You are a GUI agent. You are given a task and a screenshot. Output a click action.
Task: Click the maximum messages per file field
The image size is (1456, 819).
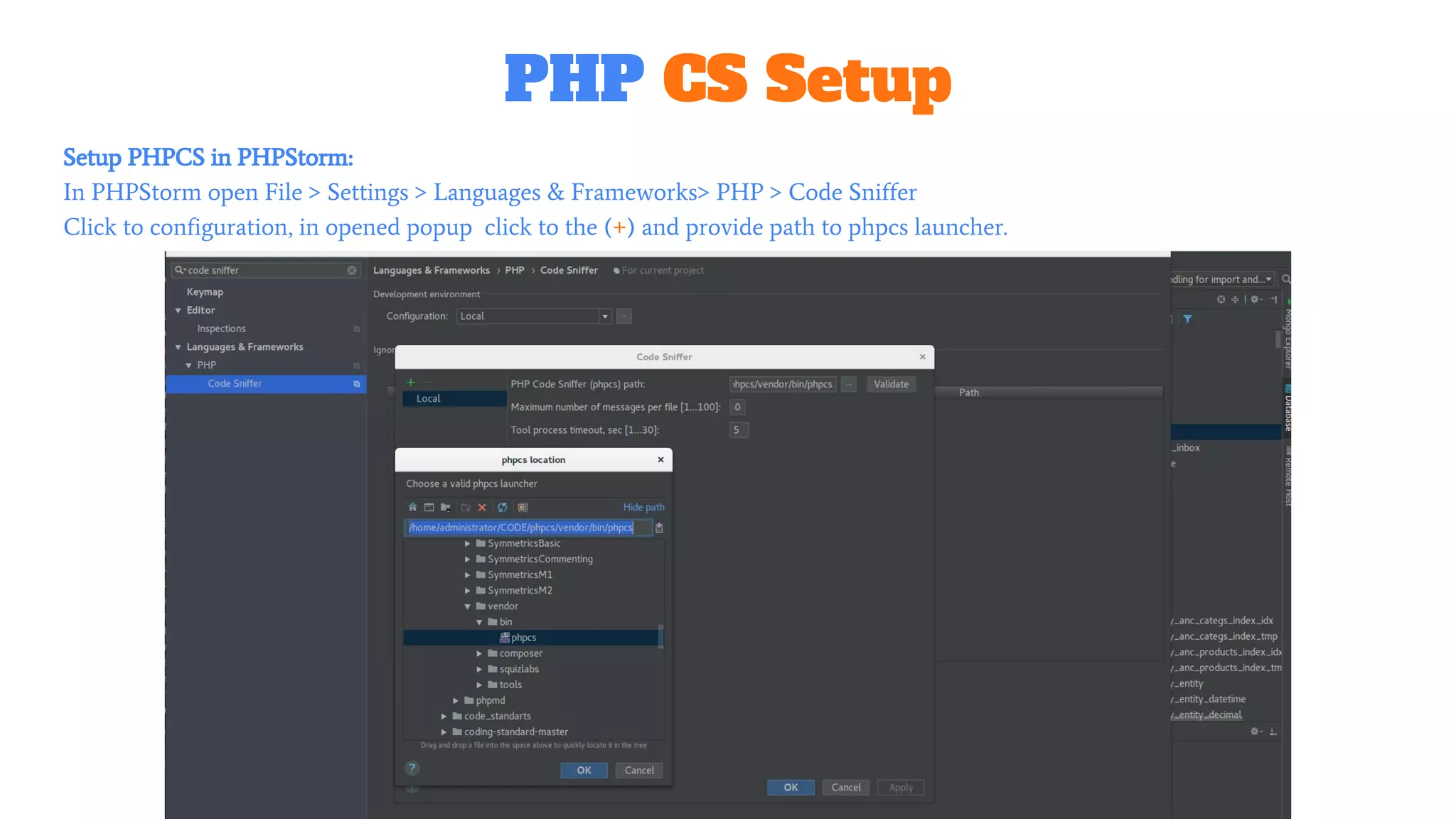[x=737, y=407]
